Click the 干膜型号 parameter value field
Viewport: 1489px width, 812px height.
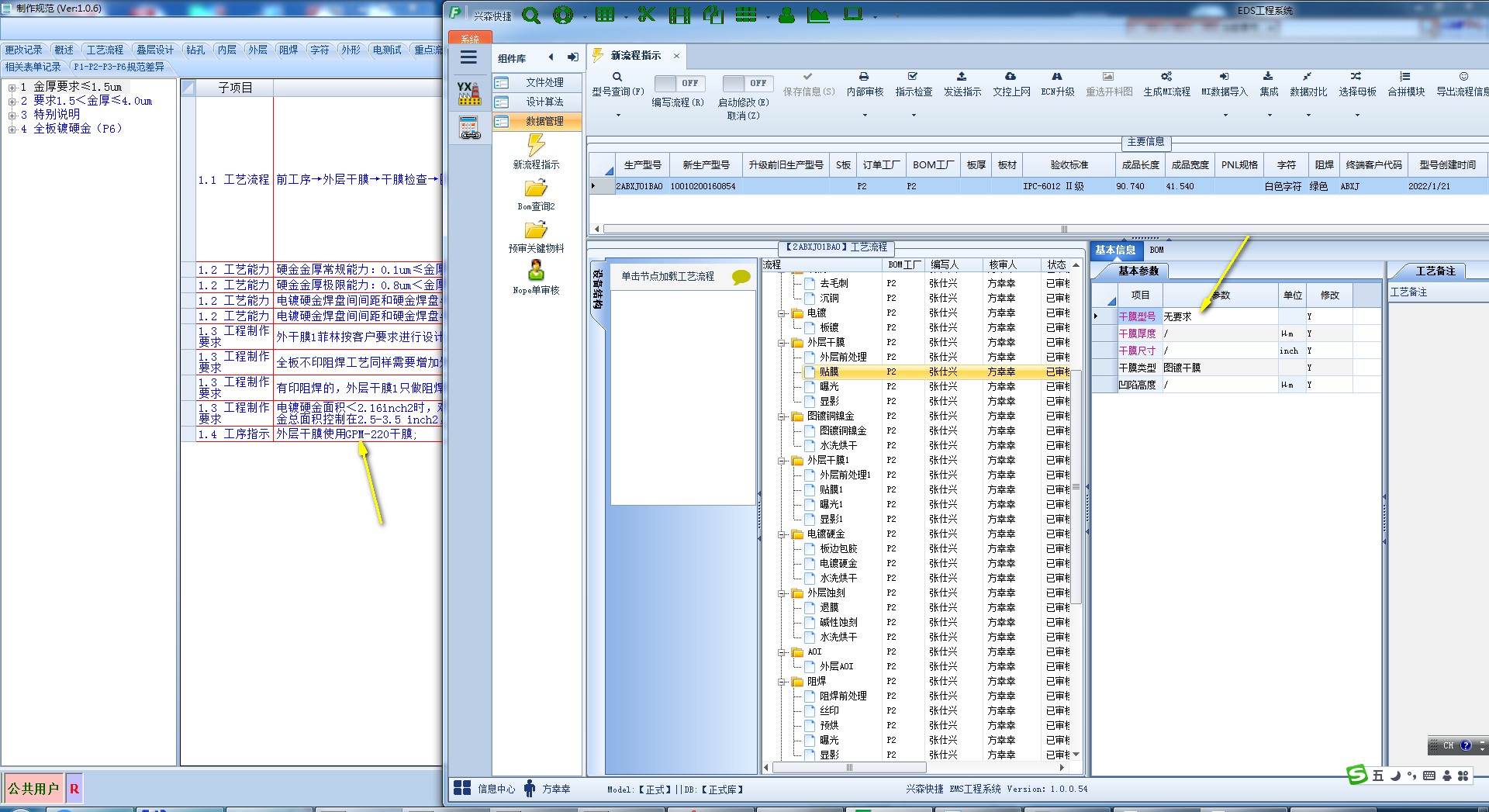tap(1219, 316)
